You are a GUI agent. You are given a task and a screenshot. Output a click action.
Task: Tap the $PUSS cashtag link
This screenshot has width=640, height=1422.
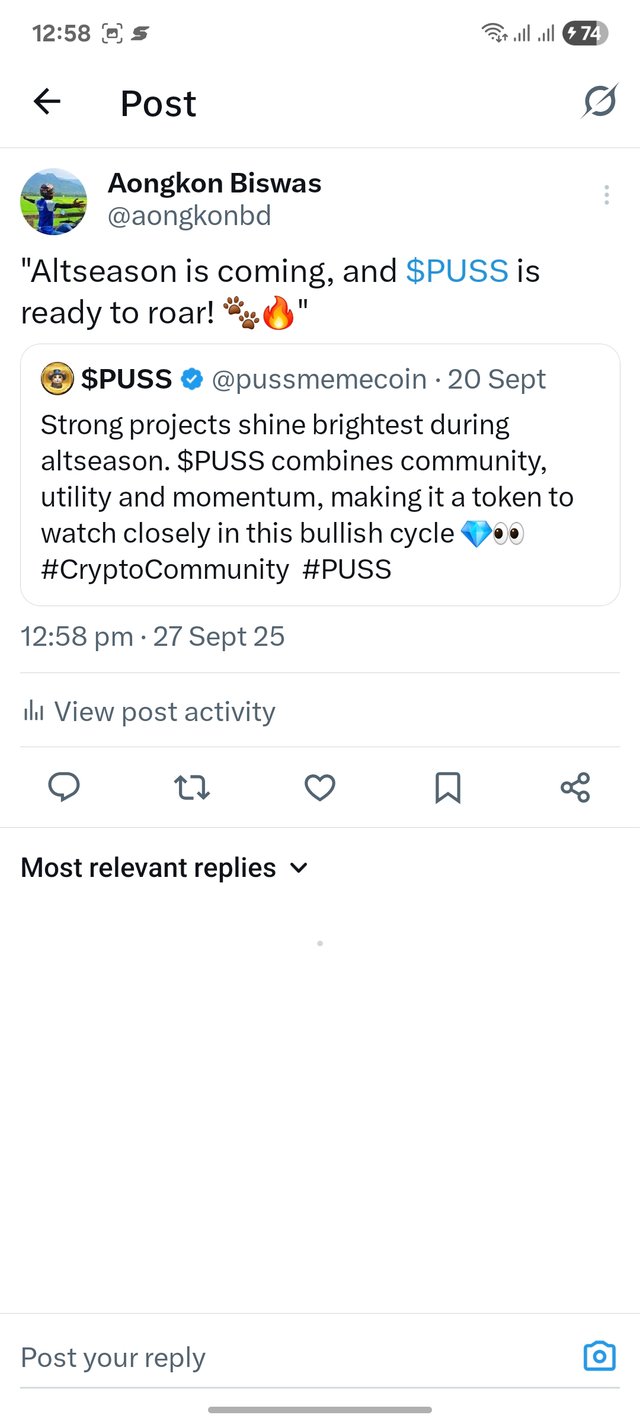(x=457, y=271)
